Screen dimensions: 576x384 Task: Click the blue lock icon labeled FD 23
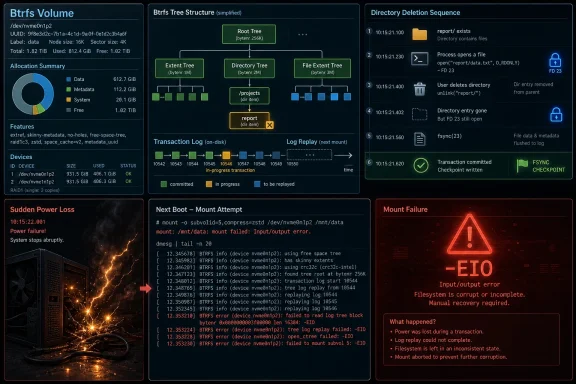coord(555,60)
